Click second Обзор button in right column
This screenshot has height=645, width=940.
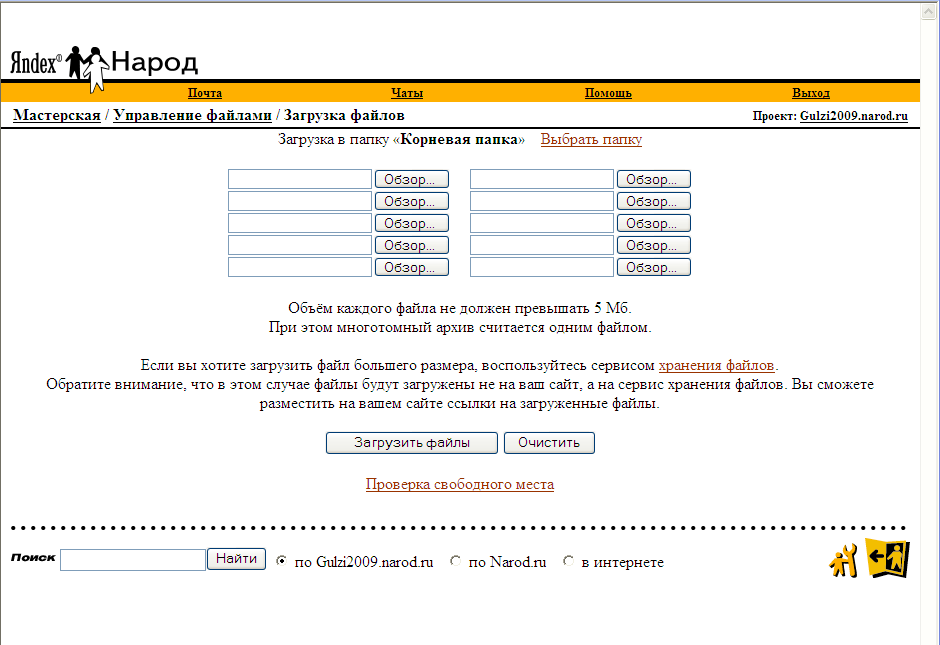654,201
